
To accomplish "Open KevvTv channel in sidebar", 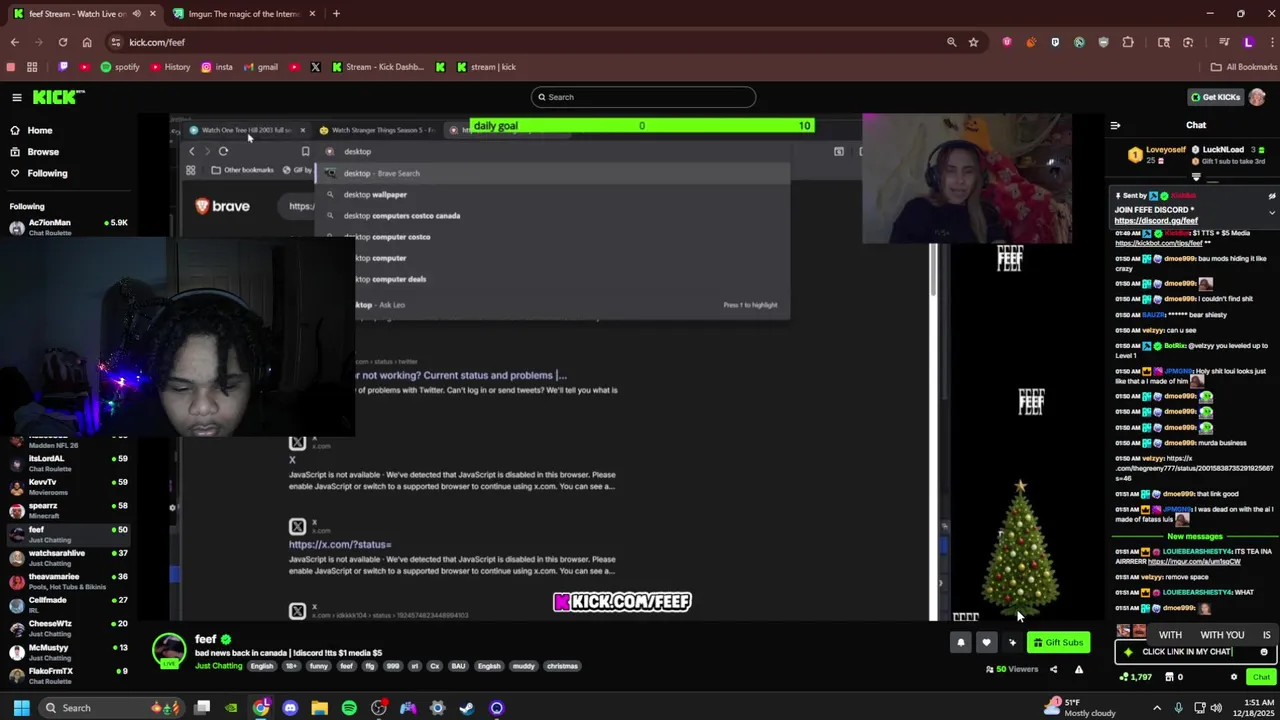I will (x=66, y=487).
